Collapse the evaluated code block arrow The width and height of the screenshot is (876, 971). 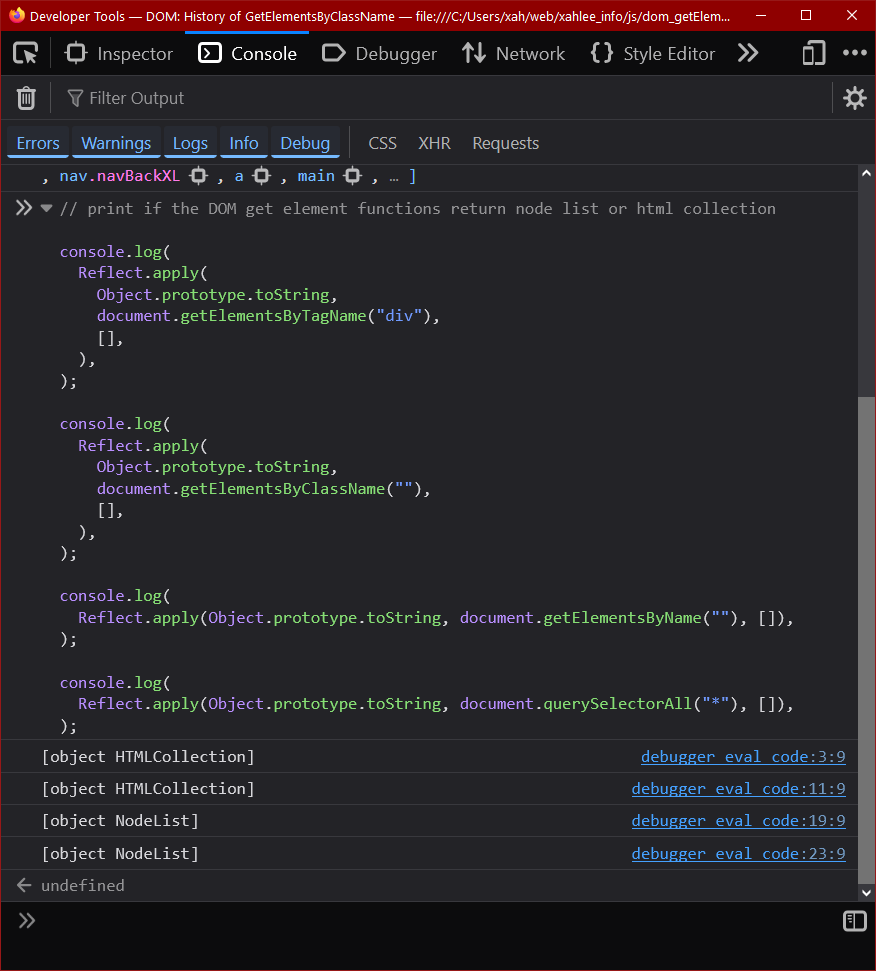tap(46, 208)
